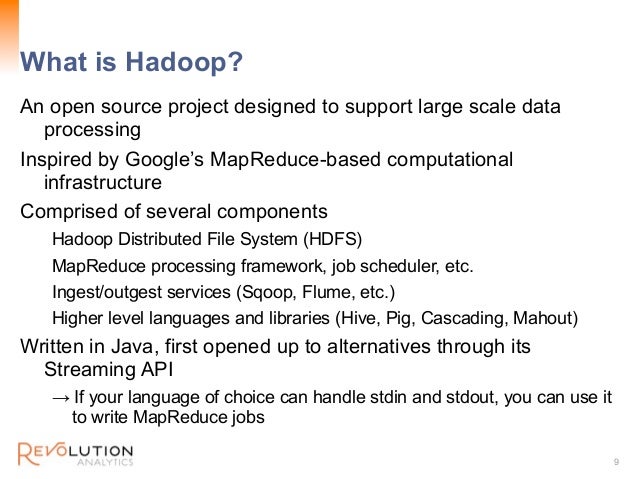Click the 'What is Hadoop?' title
The height and width of the screenshot is (479, 638).
click(131, 62)
